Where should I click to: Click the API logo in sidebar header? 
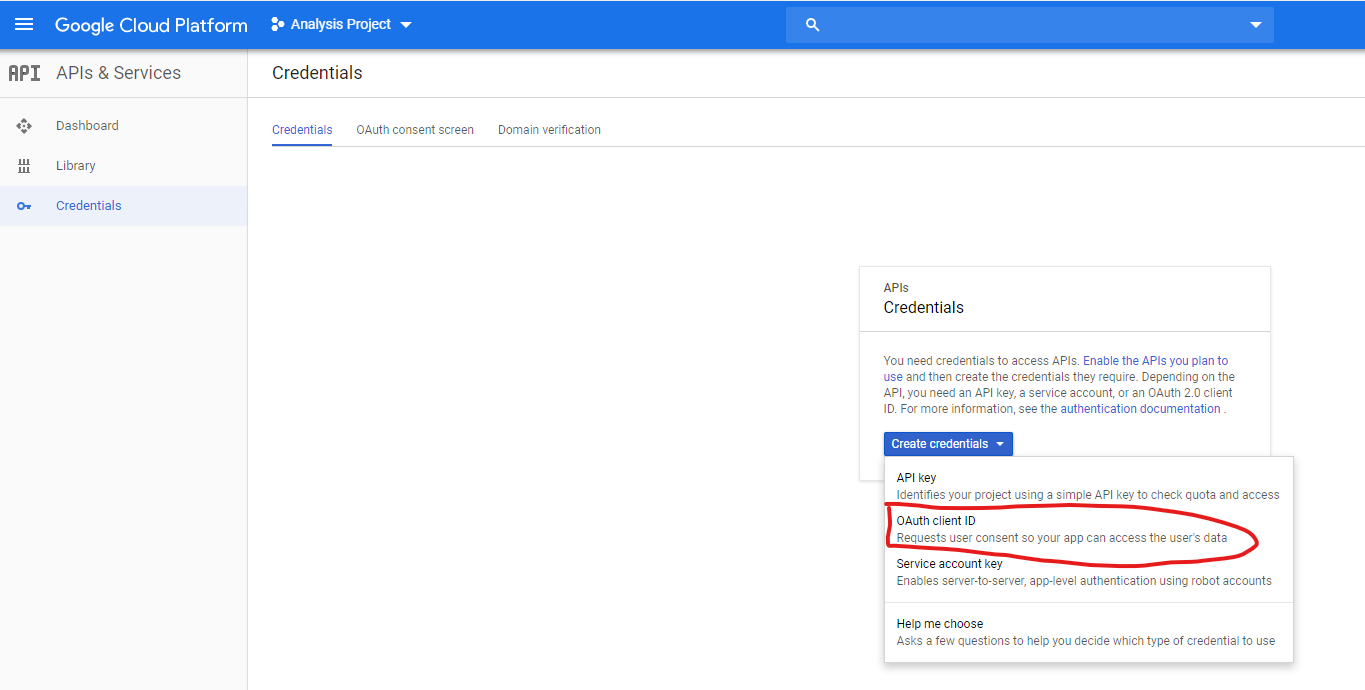[x=24, y=73]
